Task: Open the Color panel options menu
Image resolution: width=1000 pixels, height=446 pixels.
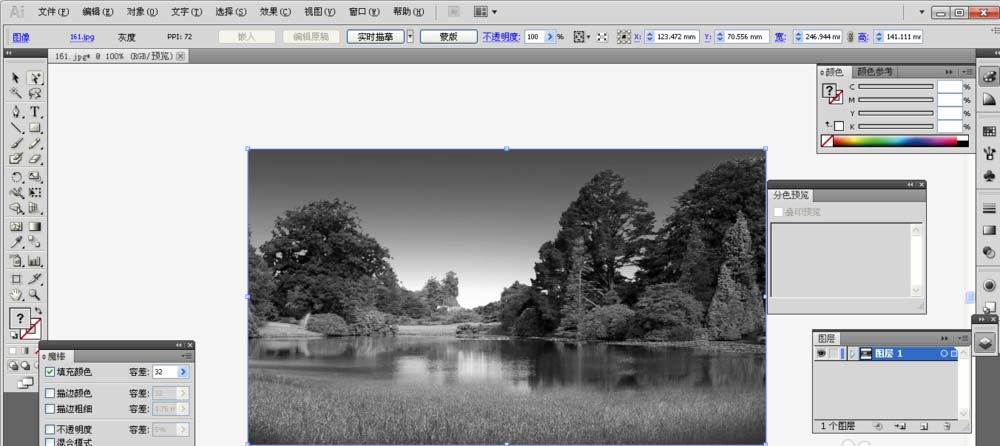Action: point(967,72)
